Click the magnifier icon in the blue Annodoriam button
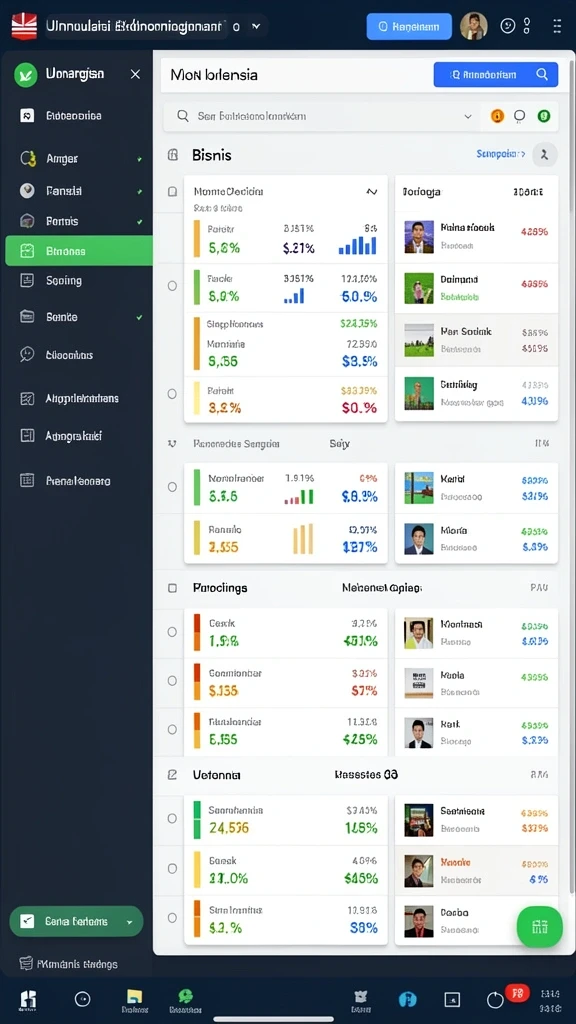576x1024 pixels. tap(542, 74)
